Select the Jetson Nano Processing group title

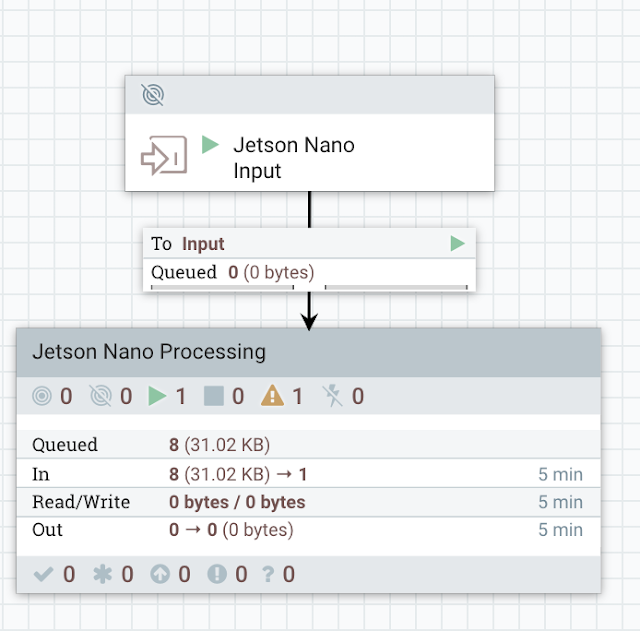(149, 351)
